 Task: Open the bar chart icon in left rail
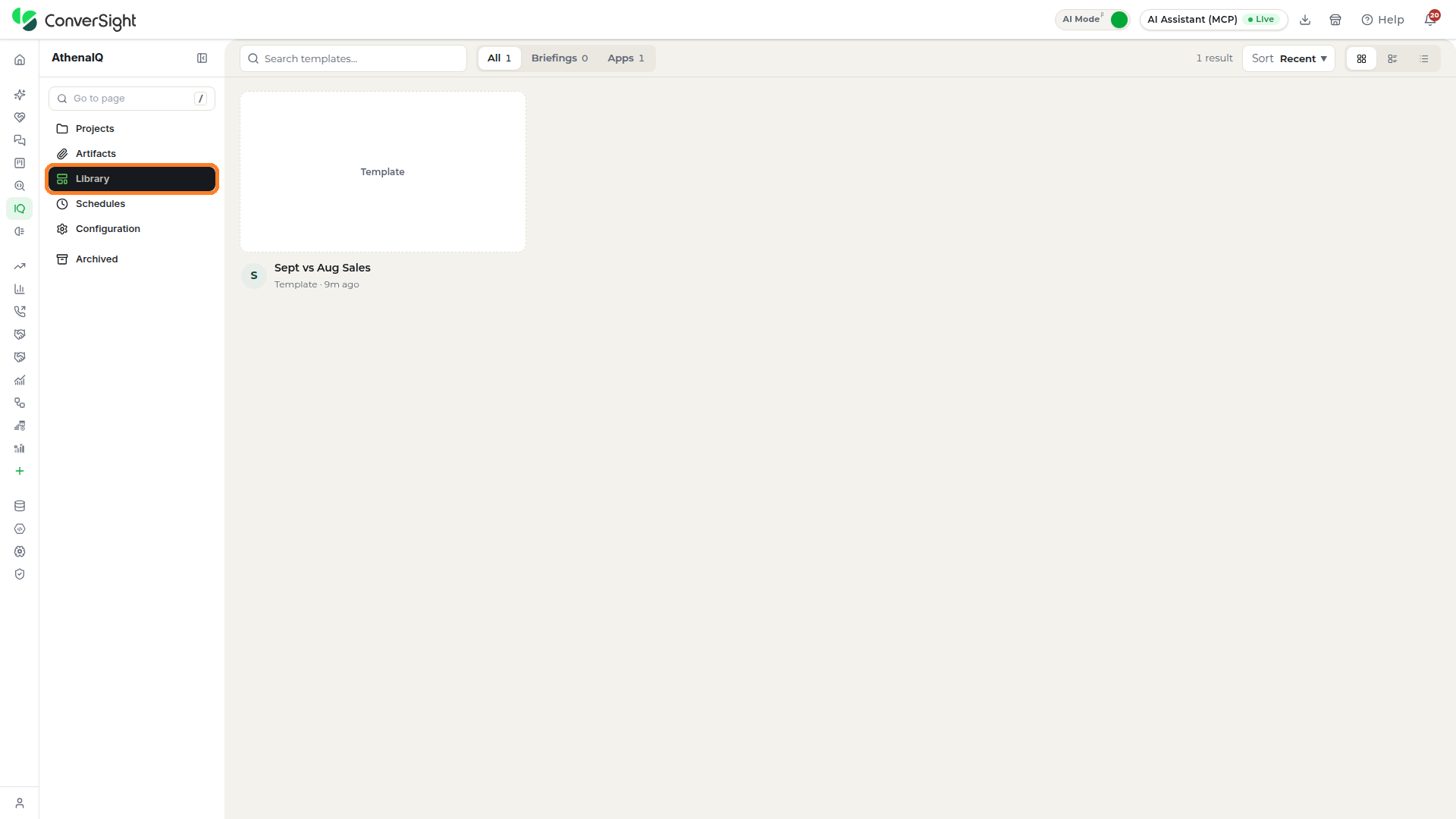click(20, 289)
